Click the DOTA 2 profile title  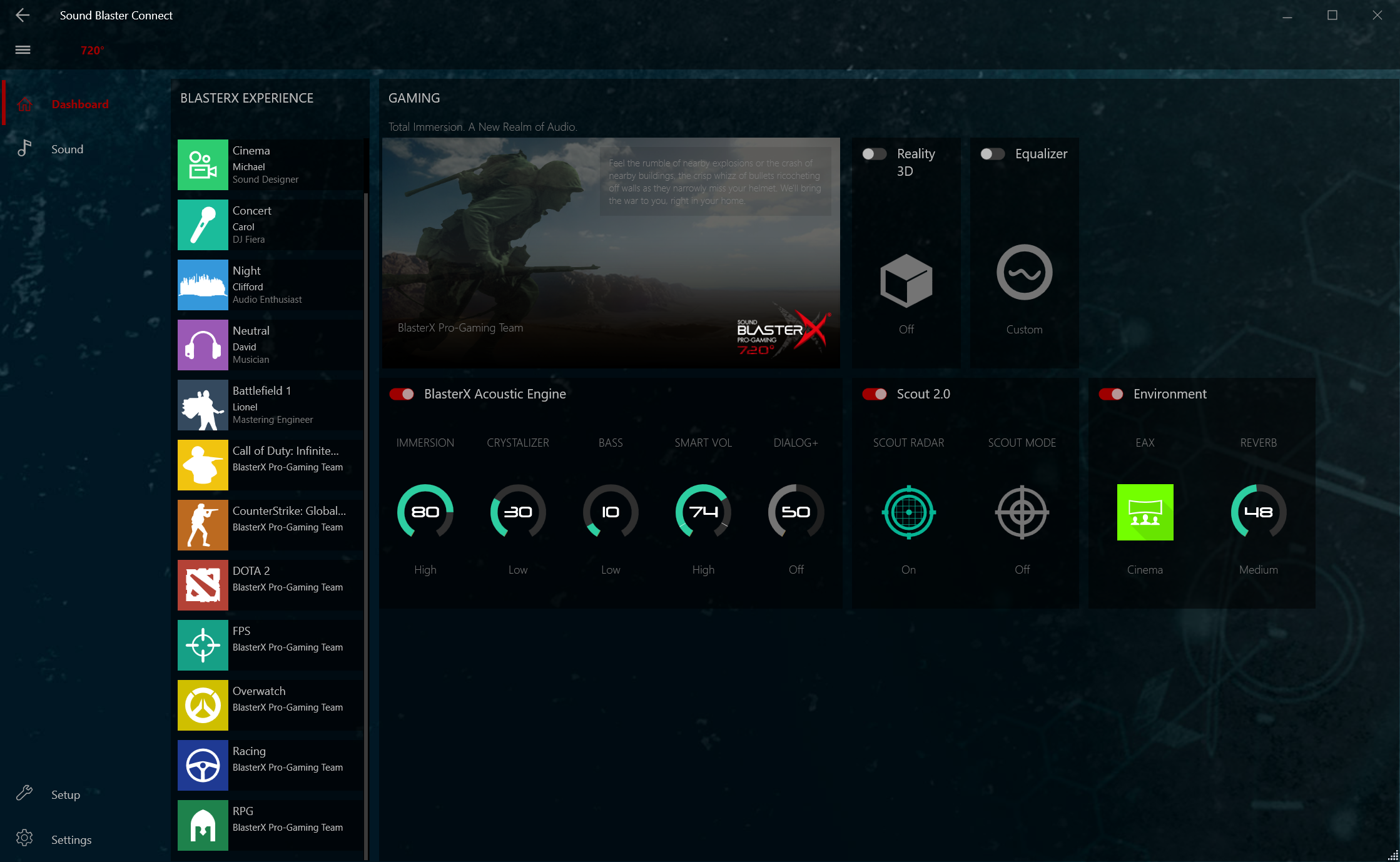251,571
